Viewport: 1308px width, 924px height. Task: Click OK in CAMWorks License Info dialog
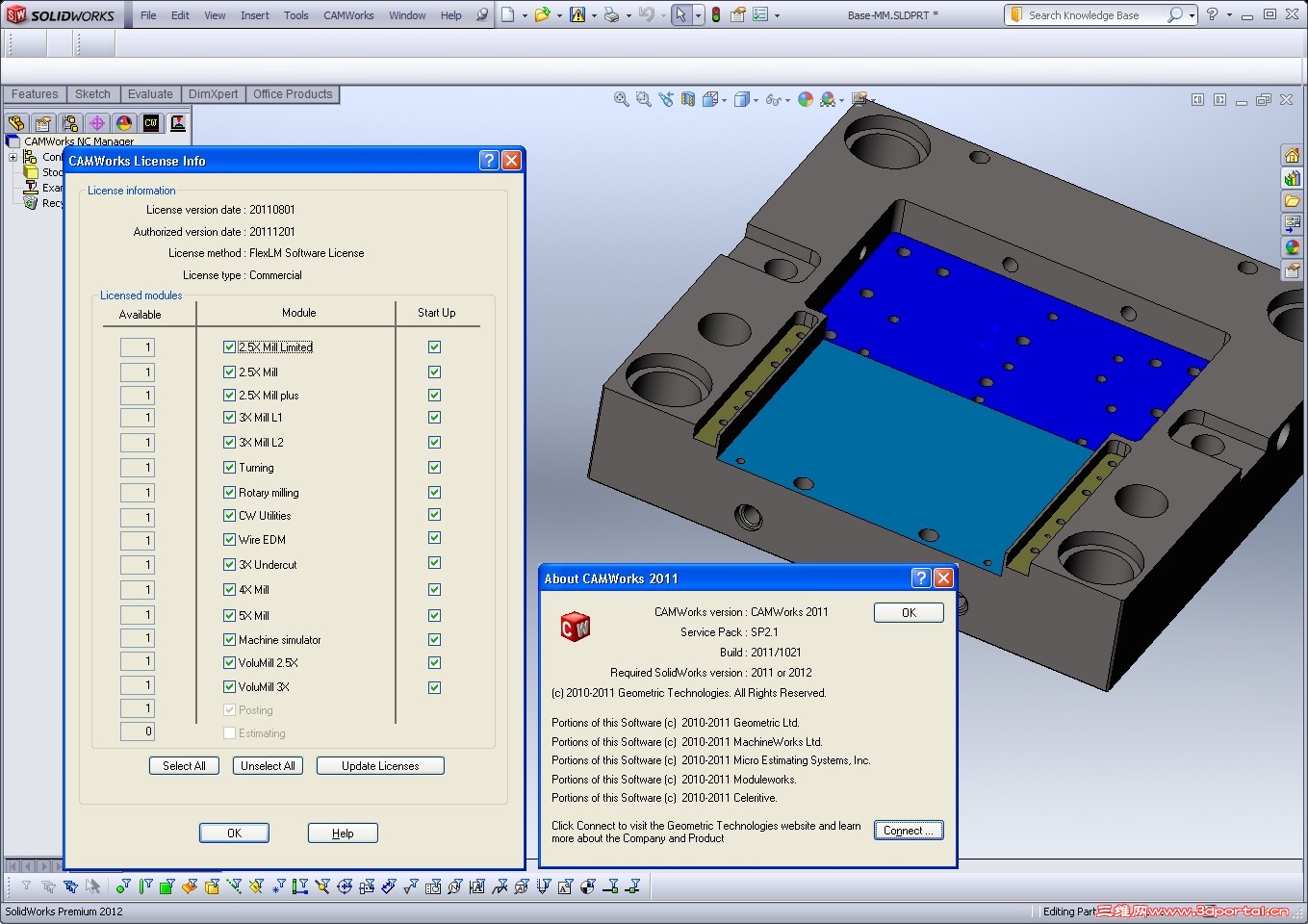(x=234, y=834)
